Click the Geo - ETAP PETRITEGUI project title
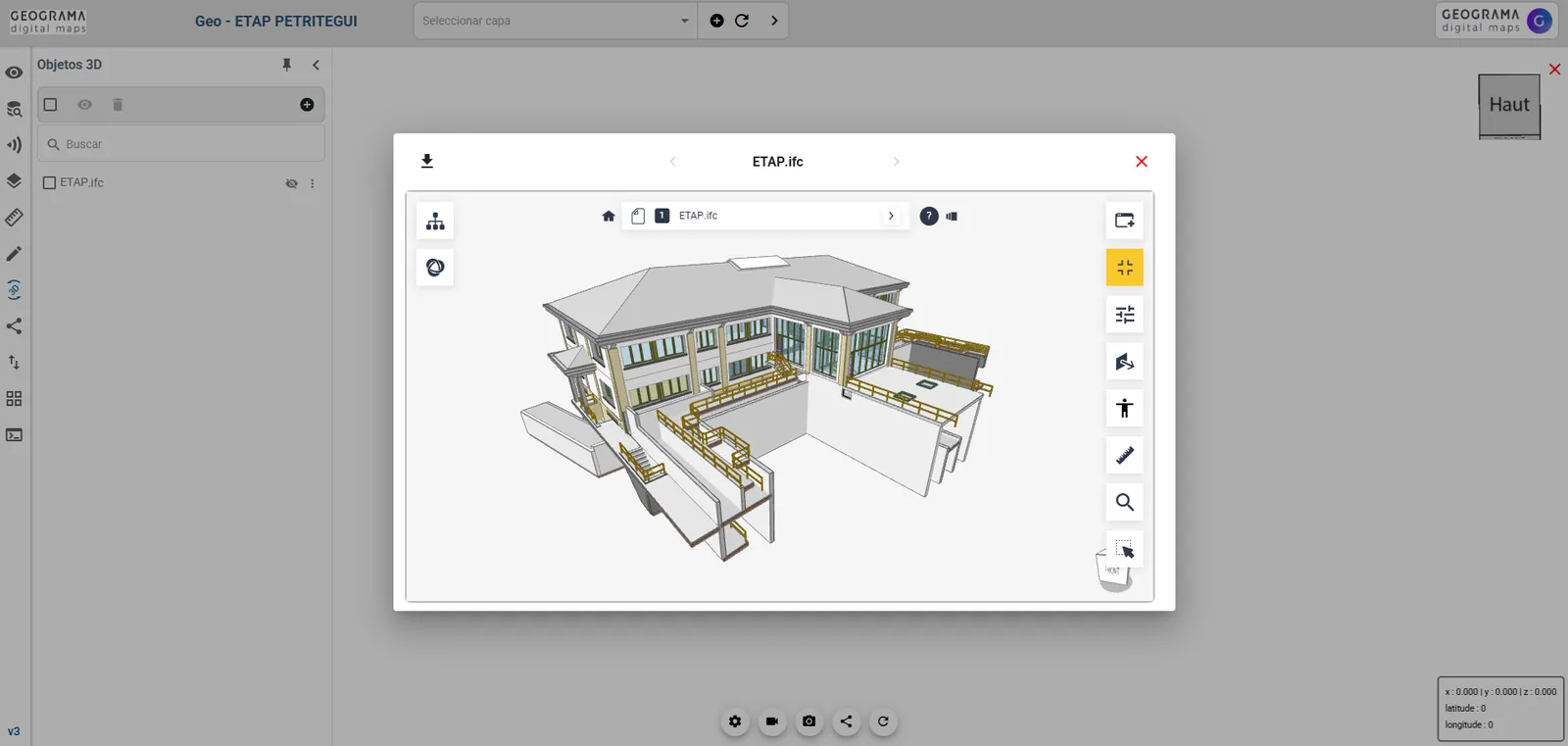The height and width of the screenshot is (746, 1568). pos(276,21)
